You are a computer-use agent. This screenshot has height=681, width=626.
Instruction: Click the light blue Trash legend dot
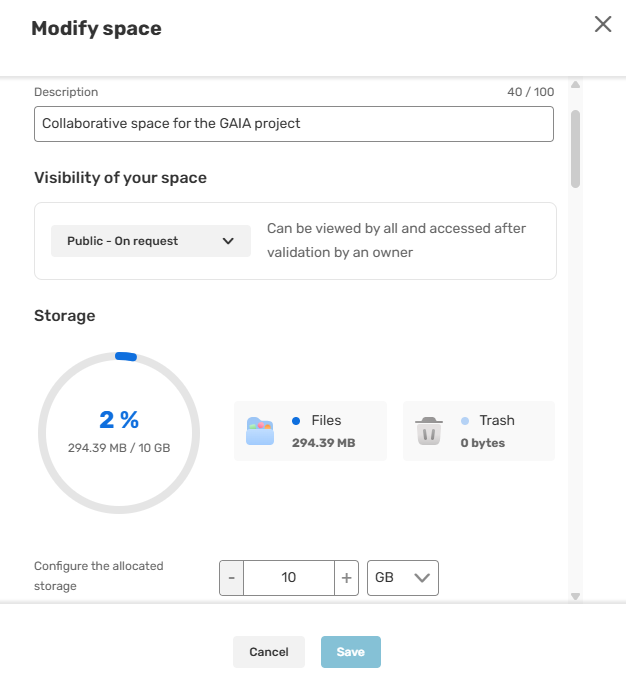(x=465, y=421)
